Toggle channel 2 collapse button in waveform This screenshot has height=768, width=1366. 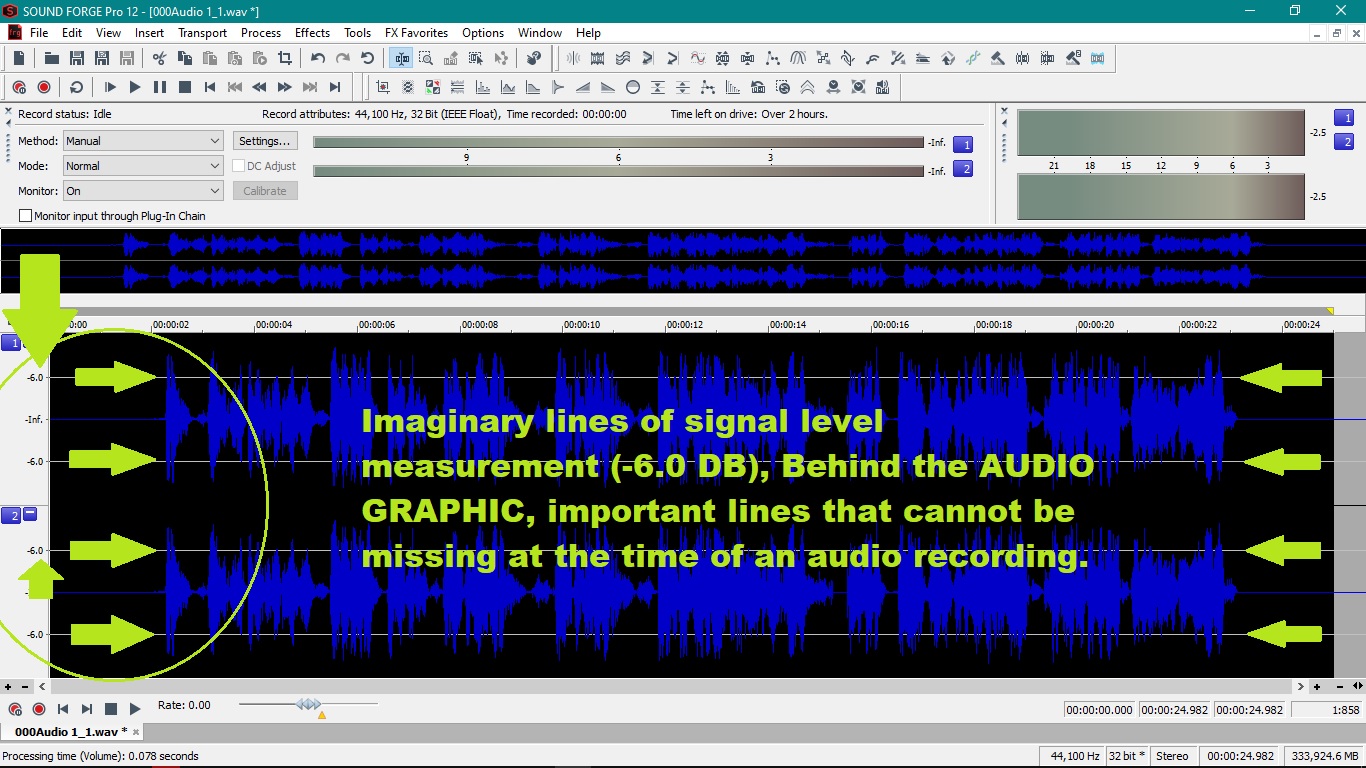30,514
